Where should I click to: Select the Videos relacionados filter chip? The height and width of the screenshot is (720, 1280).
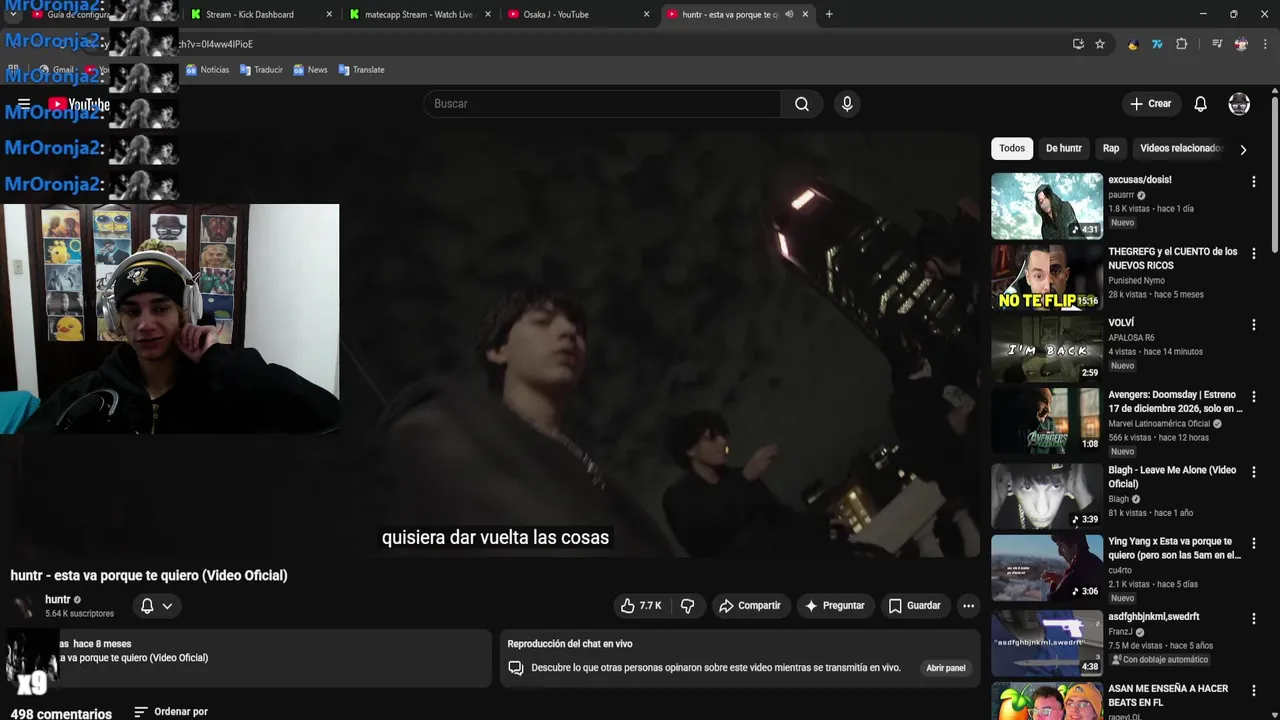1180,148
